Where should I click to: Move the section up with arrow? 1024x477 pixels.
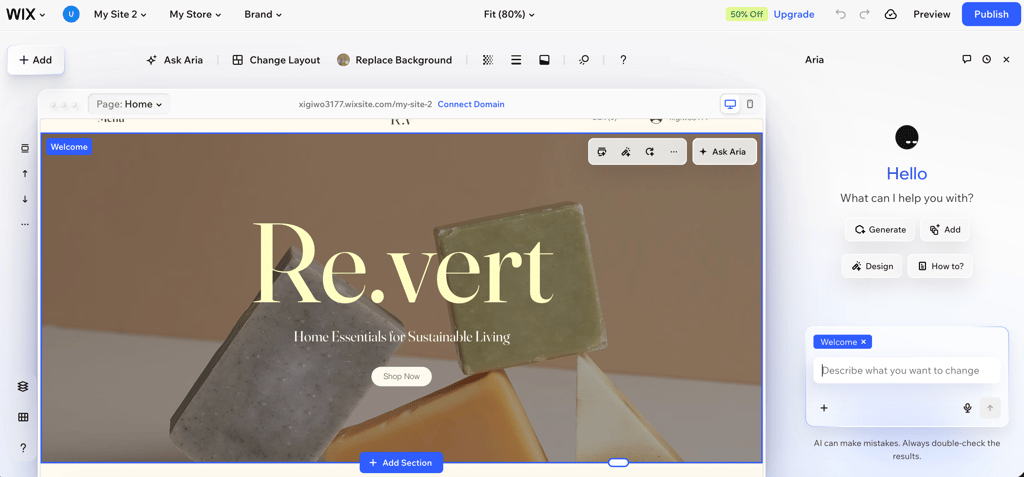point(25,174)
